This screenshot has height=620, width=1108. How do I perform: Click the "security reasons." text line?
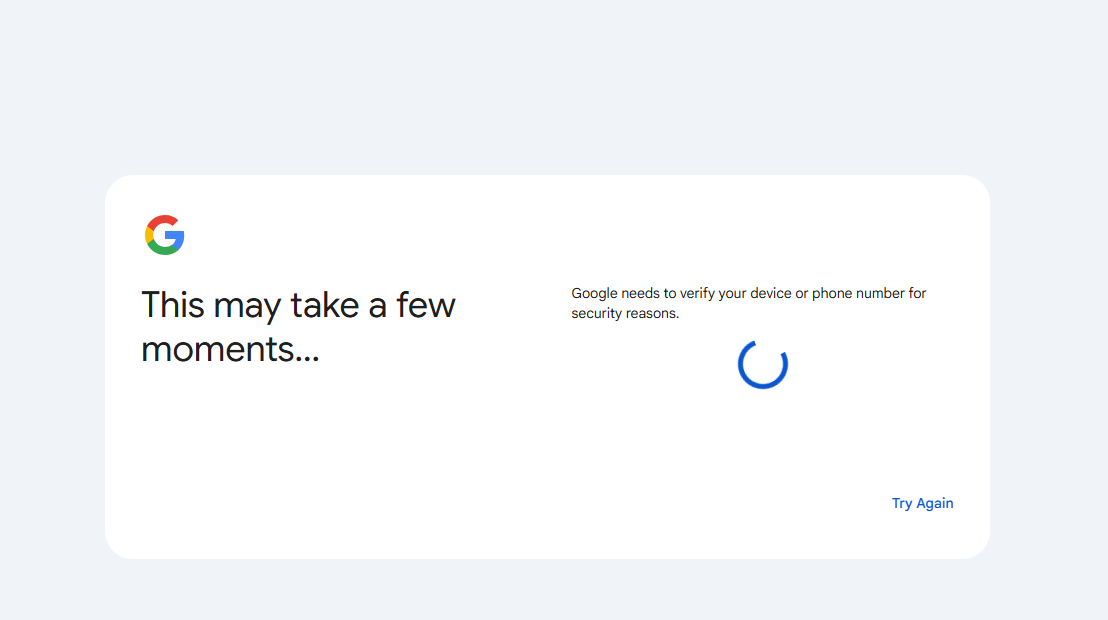click(x=625, y=313)
